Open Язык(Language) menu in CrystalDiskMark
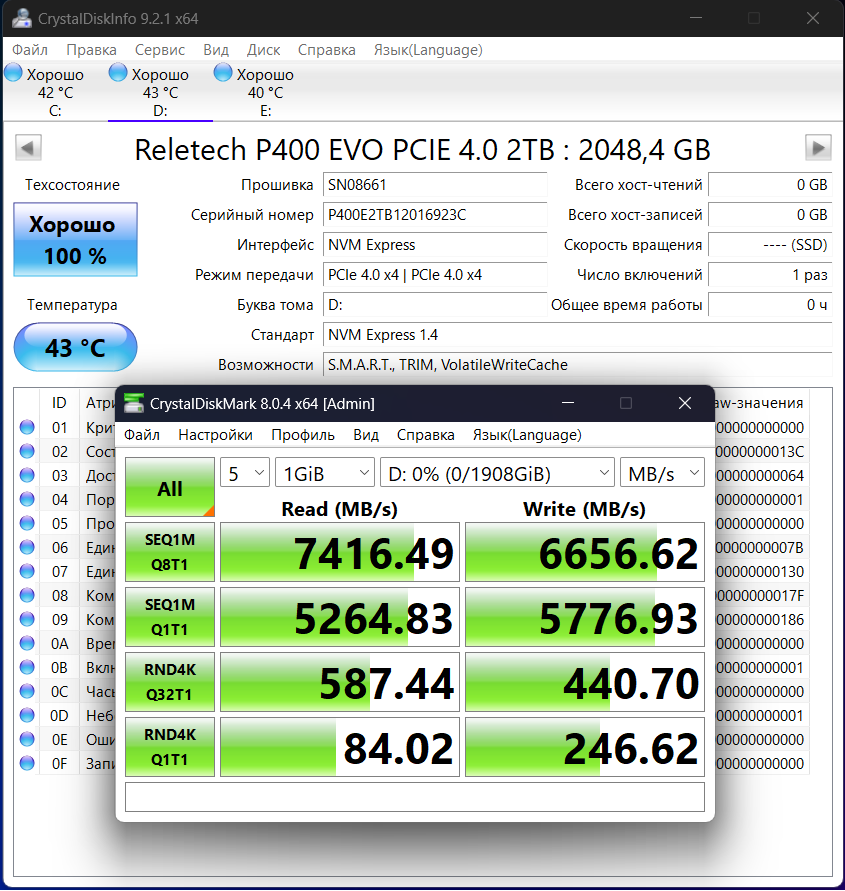This screenshot has width=845, height=891. tap(527, 435)
